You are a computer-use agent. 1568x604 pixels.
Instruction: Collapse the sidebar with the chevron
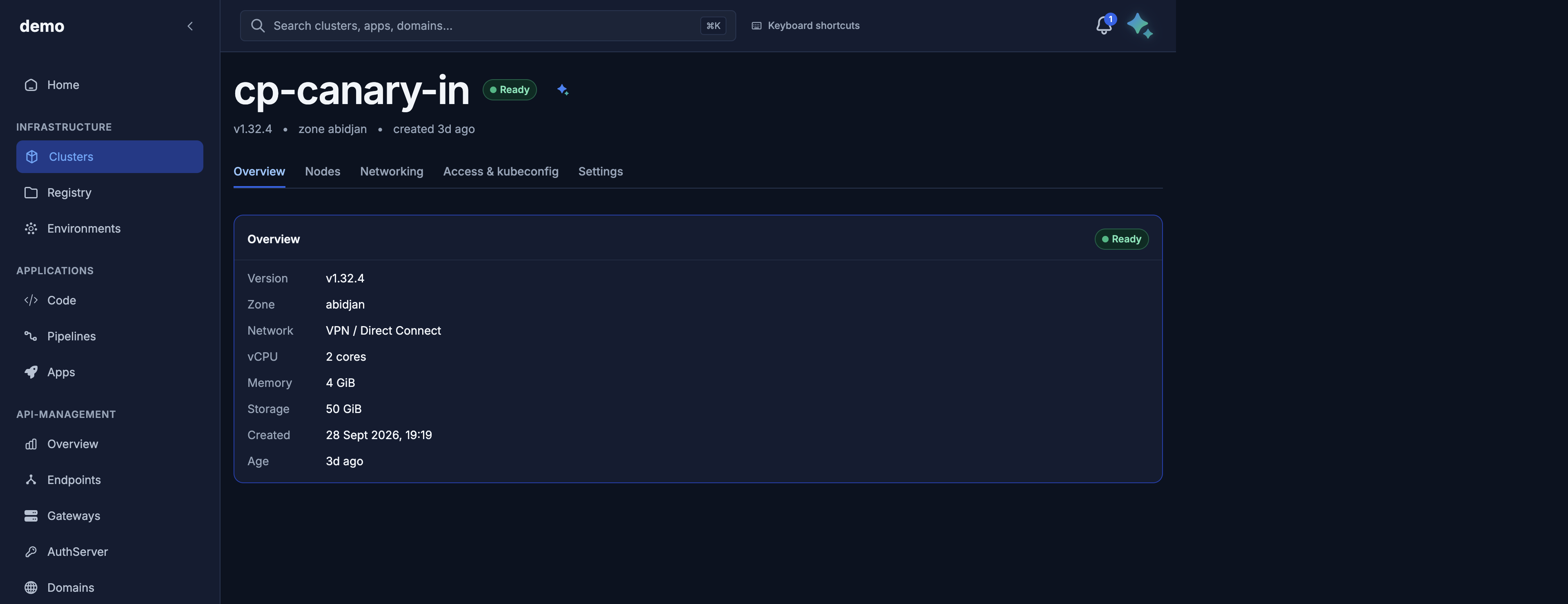pyautogui.click(x=190, y=26)
